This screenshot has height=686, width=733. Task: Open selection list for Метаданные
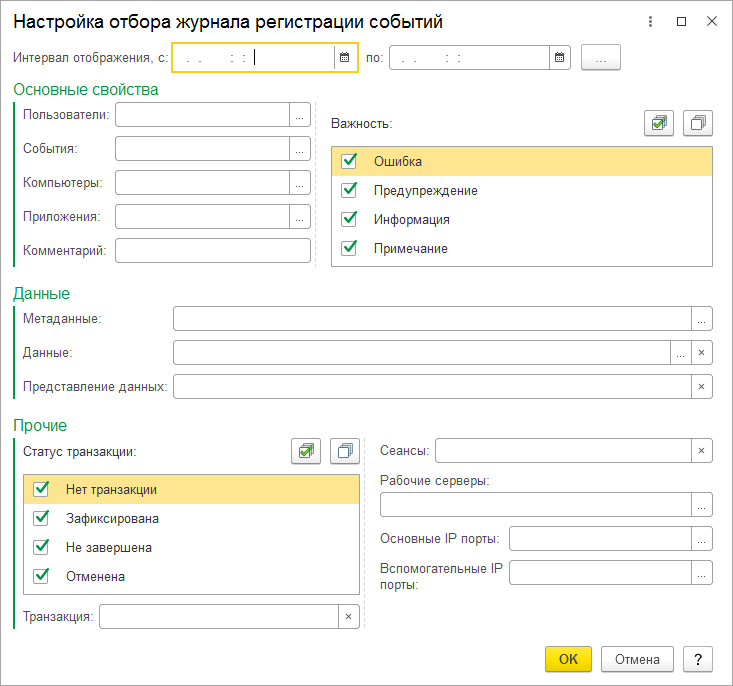pos(701,319)
